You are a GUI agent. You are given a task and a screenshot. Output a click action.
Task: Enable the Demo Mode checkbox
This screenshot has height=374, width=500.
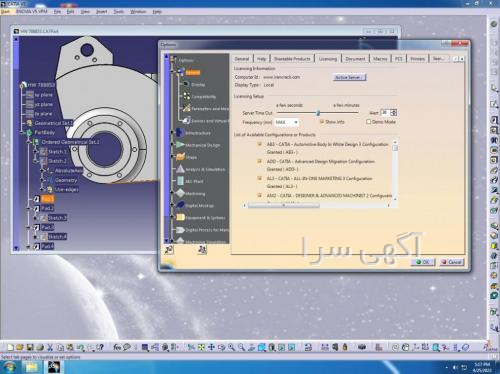click(x=368, y=122)
